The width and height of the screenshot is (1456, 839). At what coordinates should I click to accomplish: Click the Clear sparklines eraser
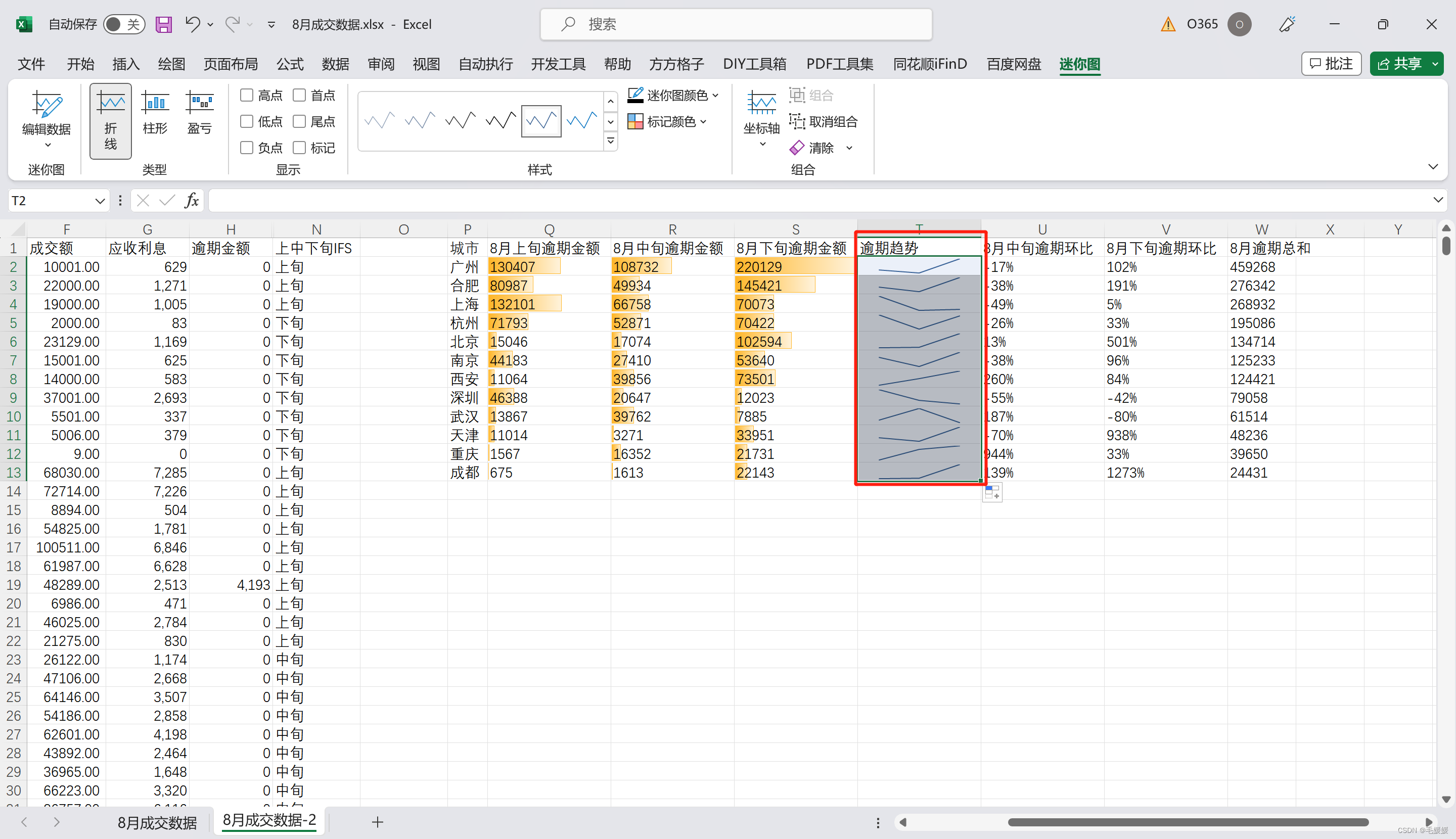797,148
